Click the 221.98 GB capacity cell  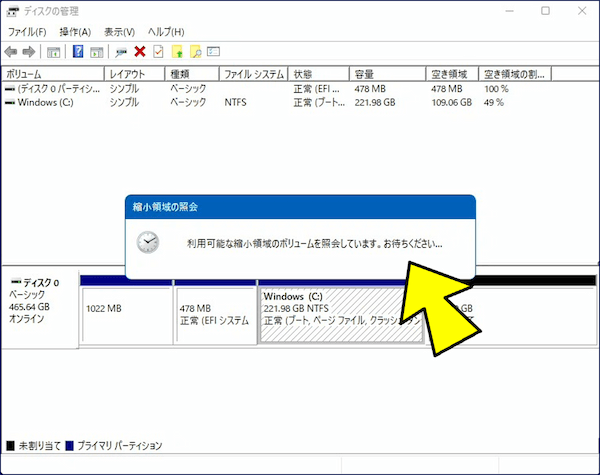click(375, 103)
